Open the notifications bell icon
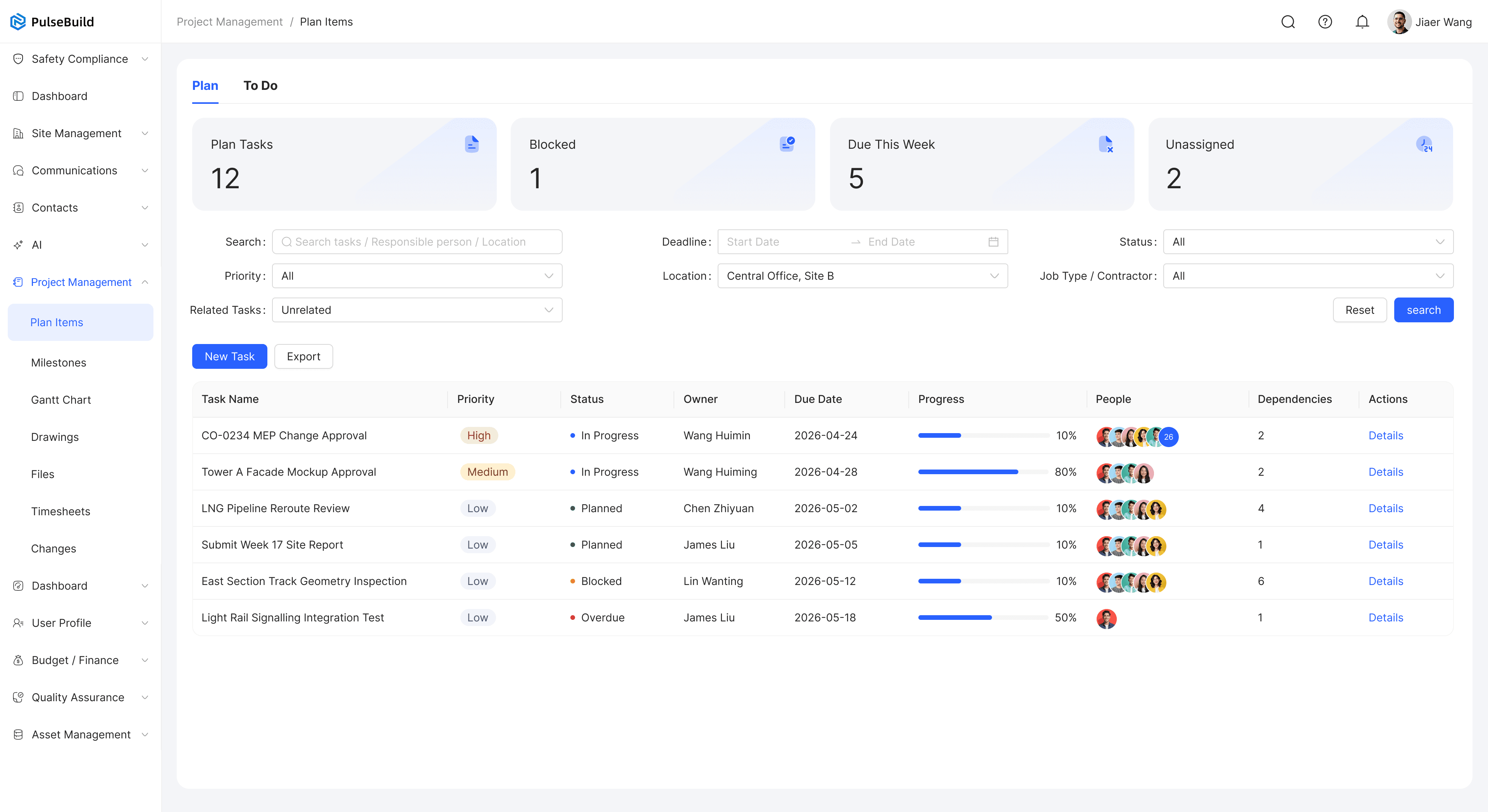The height and width of the screenshot is (812, 1488). pyautogui.click(x=1362, y=22)
